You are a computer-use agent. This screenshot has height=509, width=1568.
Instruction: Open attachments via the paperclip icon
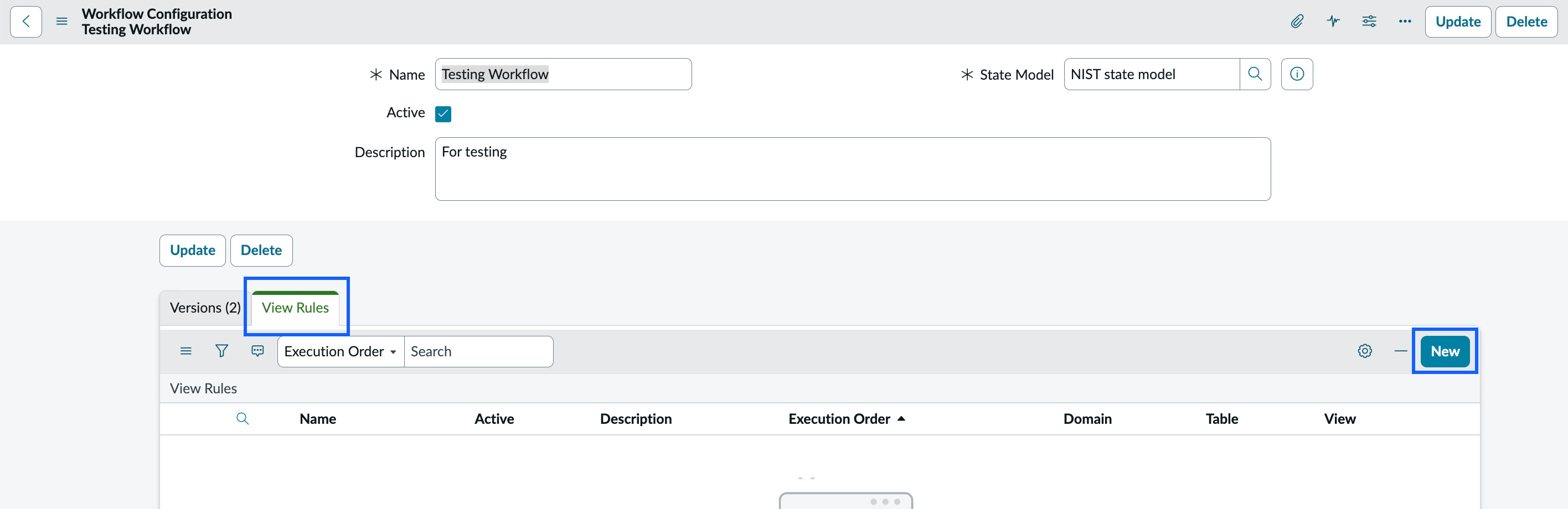tap(1297, 22)
